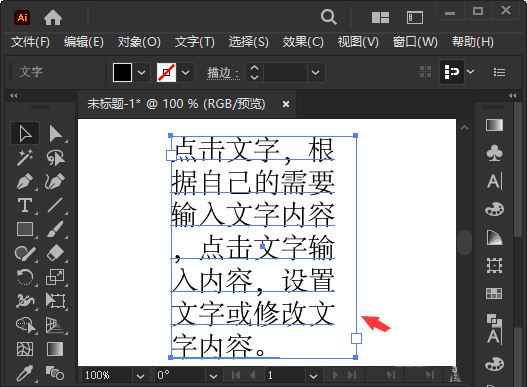Viewport: 527px width, 387px height.
Task: Click the 描边 stroke label link
Action: tap(223, 73)
